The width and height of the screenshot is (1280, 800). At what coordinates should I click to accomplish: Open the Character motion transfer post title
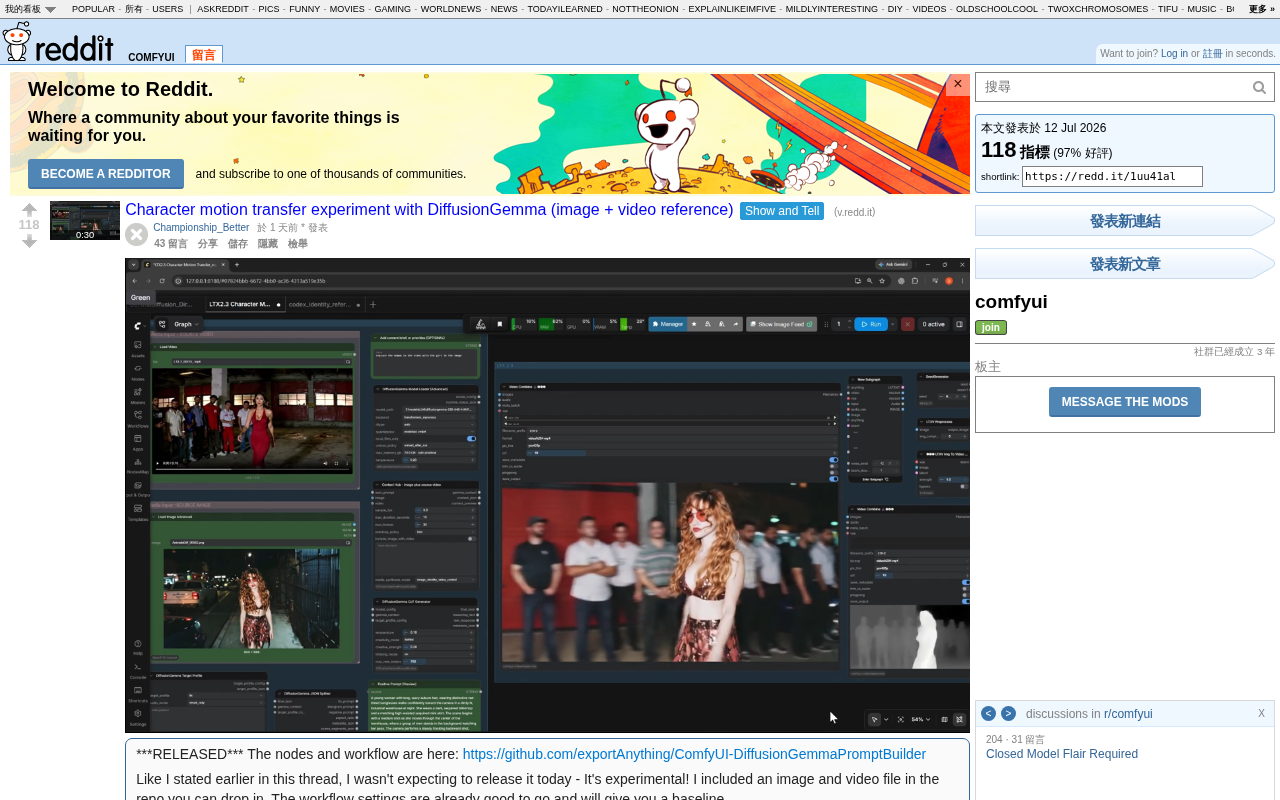click(x=429, y=210)
